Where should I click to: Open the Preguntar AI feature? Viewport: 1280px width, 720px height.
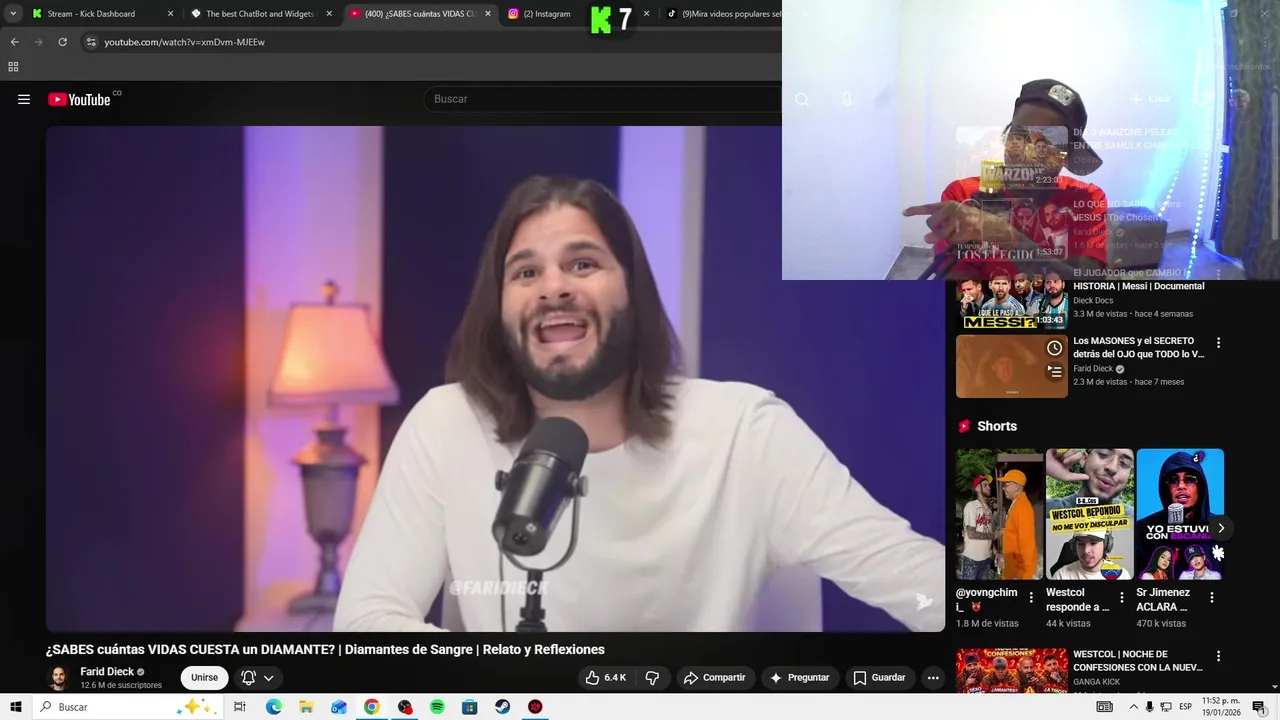coord(798,677)
